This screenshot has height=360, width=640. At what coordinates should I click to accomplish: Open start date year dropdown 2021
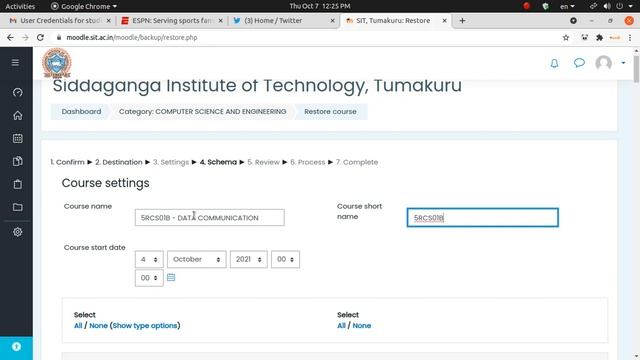(249, 259)
